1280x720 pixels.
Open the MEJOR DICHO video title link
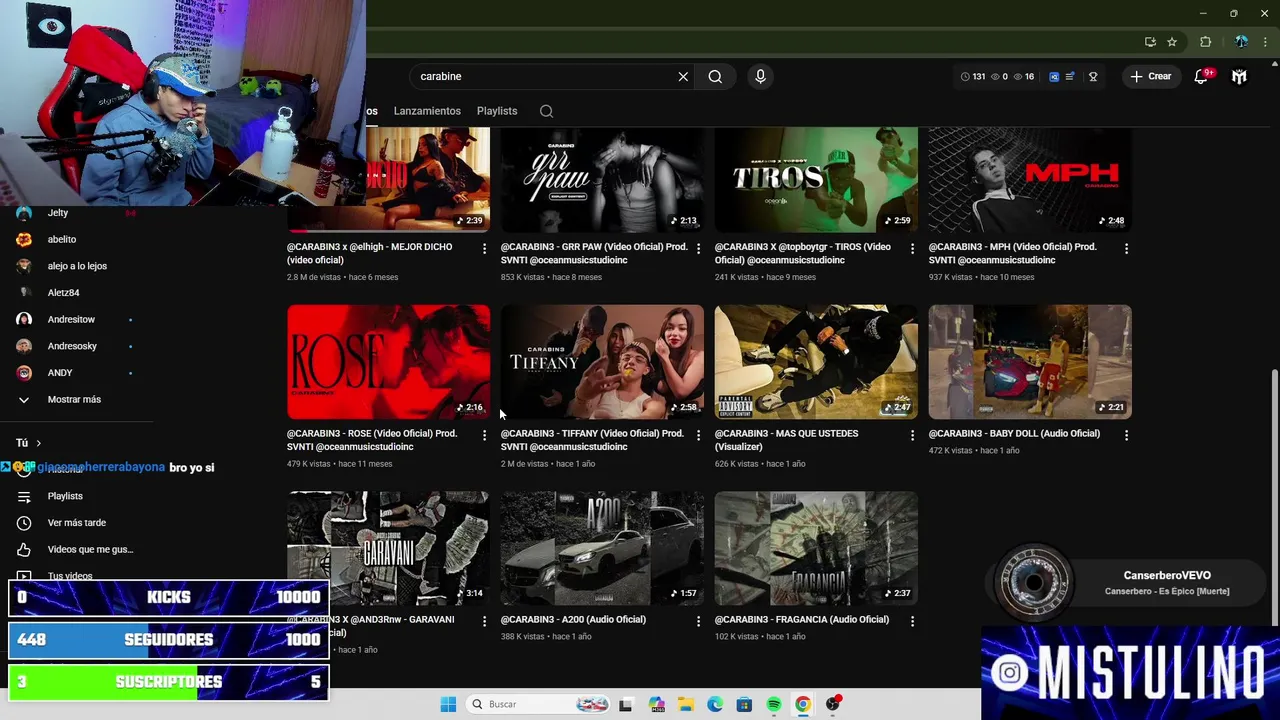click(x=370, y=253)
